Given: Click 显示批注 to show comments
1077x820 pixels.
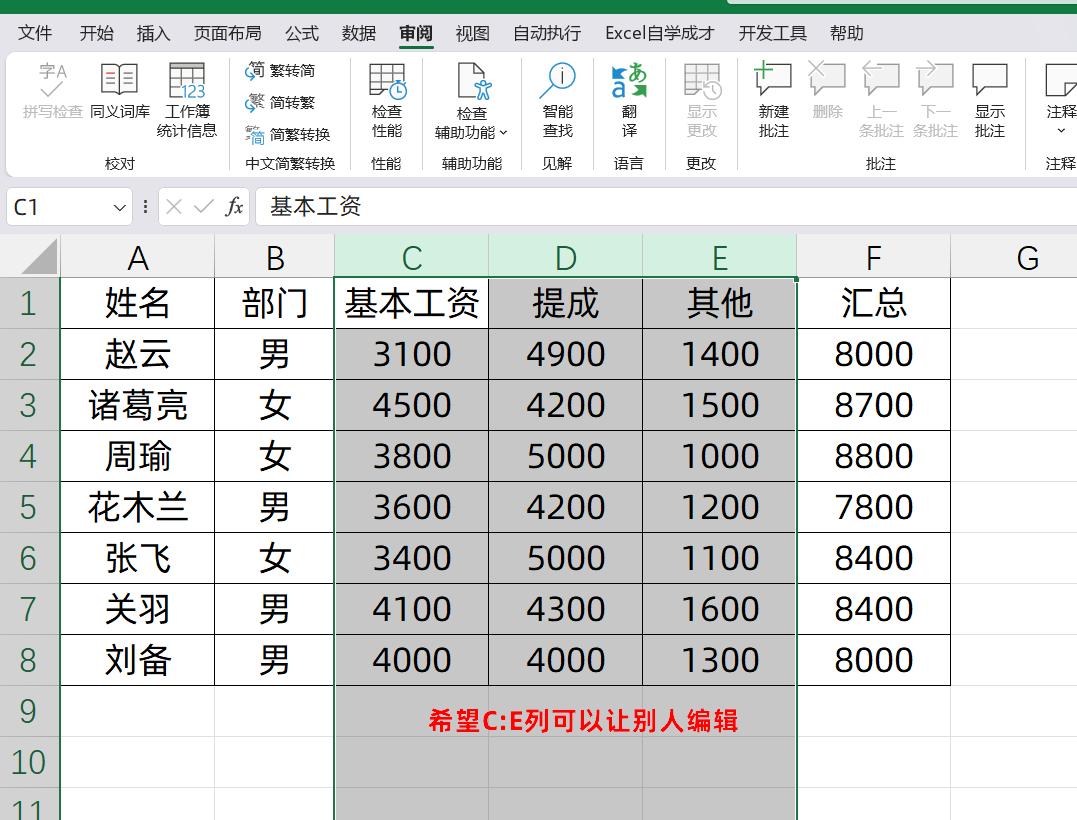Looking at the screenshot, I should click(x=990, y=100).
